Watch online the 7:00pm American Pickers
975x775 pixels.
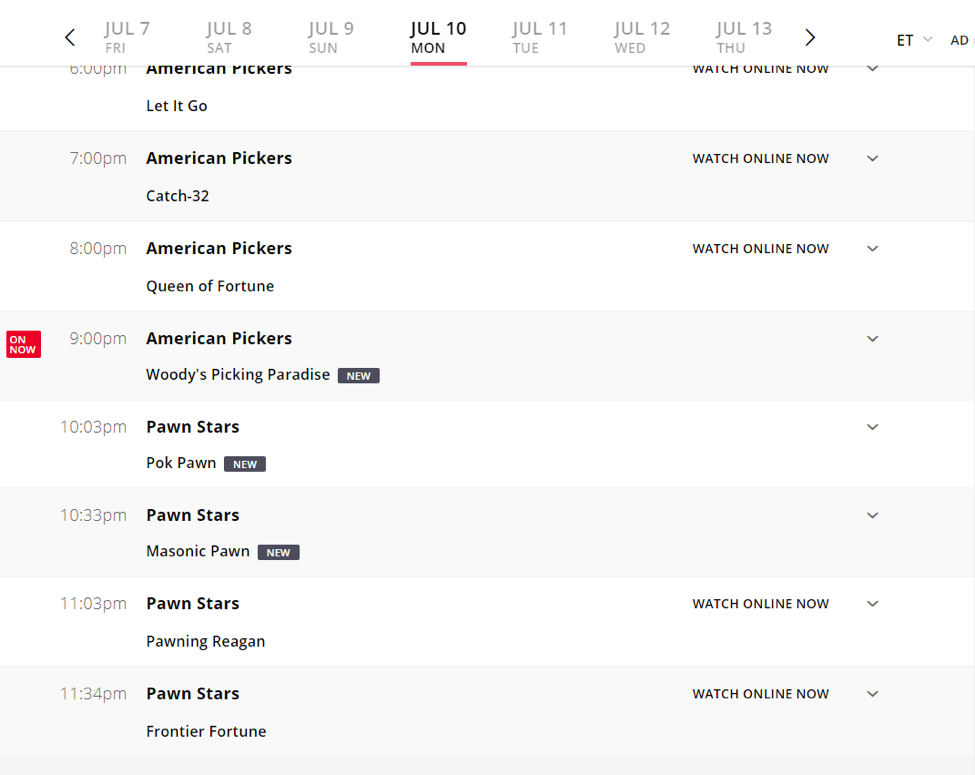tap(760, 159)
